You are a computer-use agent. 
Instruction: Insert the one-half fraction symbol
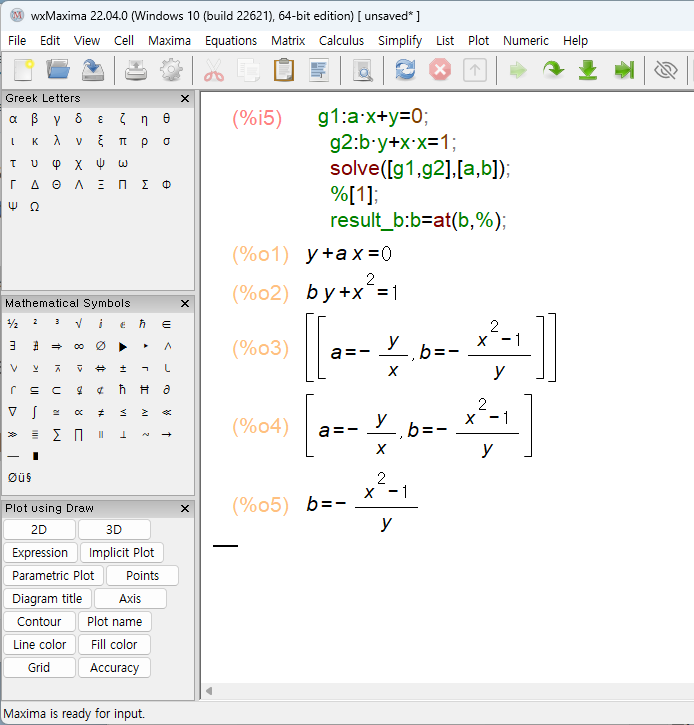[x=13, y=324]
